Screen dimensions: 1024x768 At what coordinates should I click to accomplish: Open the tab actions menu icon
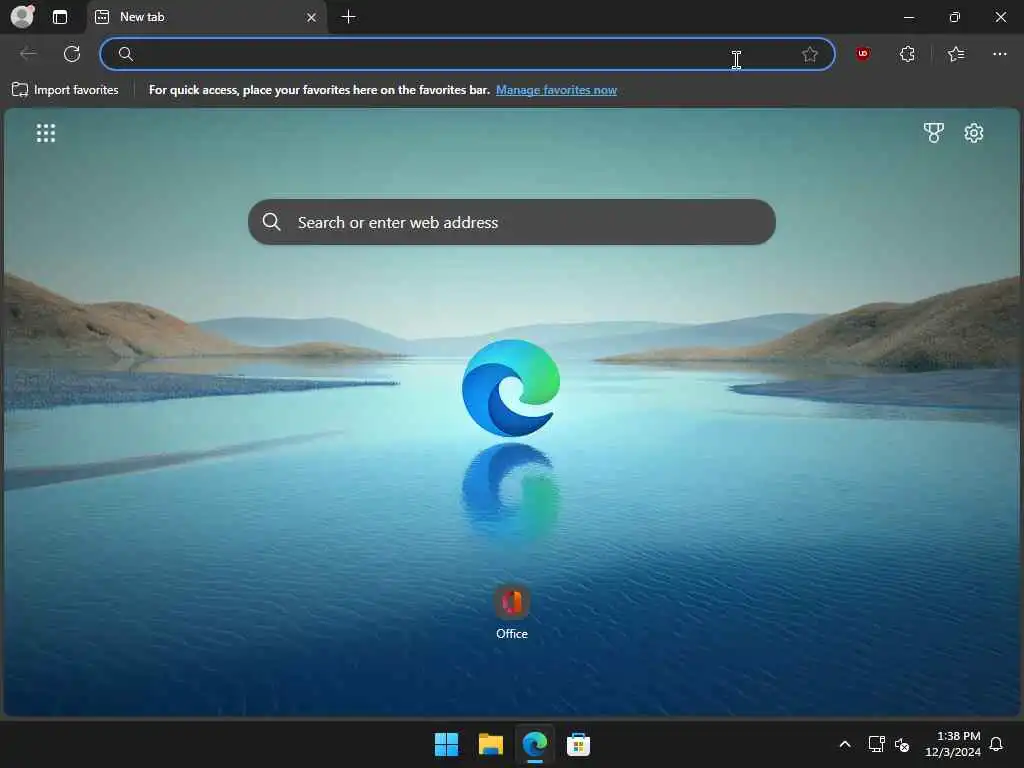tap(60, 17)
